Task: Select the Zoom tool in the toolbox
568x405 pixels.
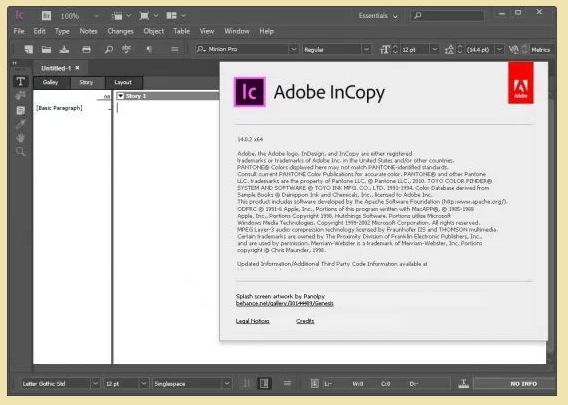Action: coord(21,151)
